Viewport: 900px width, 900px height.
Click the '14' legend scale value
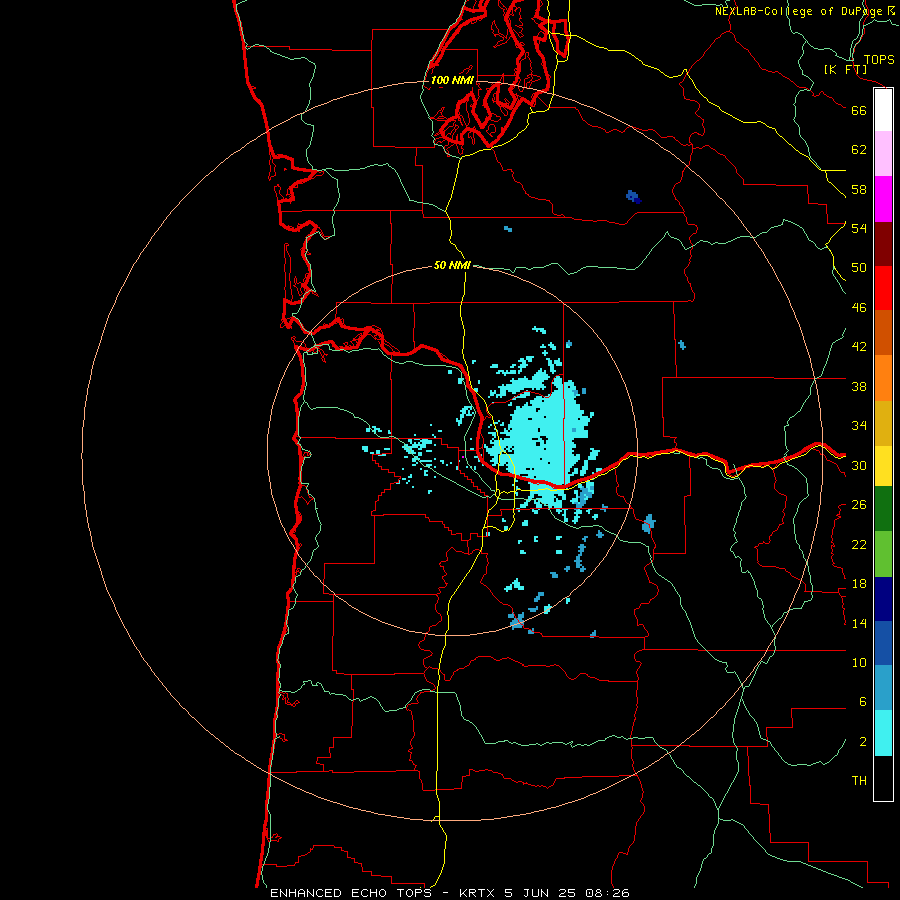click(x=859, y=623)
